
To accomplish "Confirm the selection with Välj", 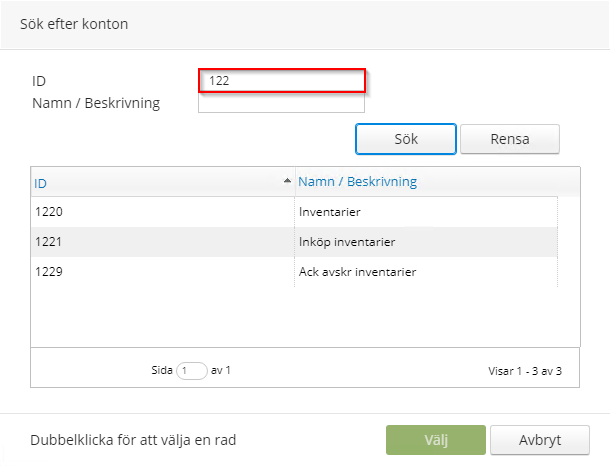I will (435, 440).
